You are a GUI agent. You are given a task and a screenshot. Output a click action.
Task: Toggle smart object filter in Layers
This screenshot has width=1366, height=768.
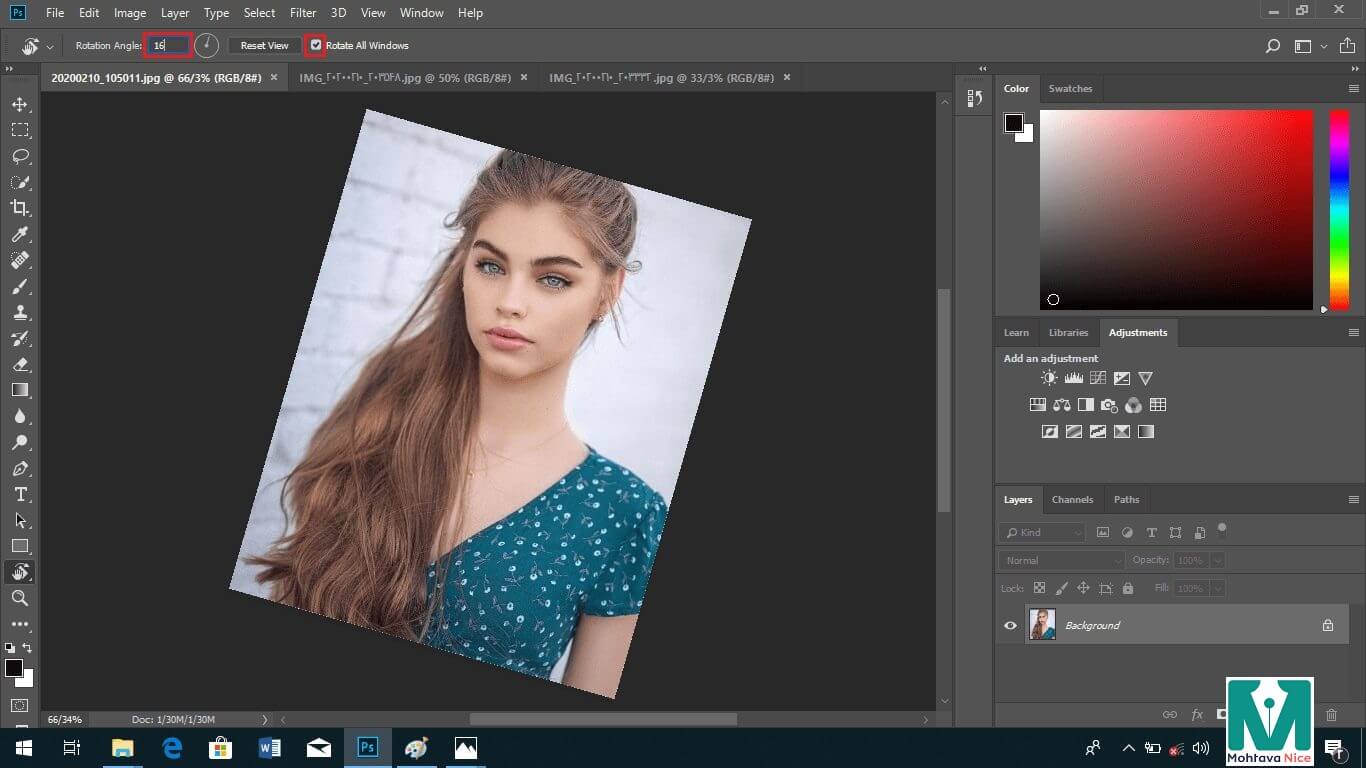click(1199, 533)
